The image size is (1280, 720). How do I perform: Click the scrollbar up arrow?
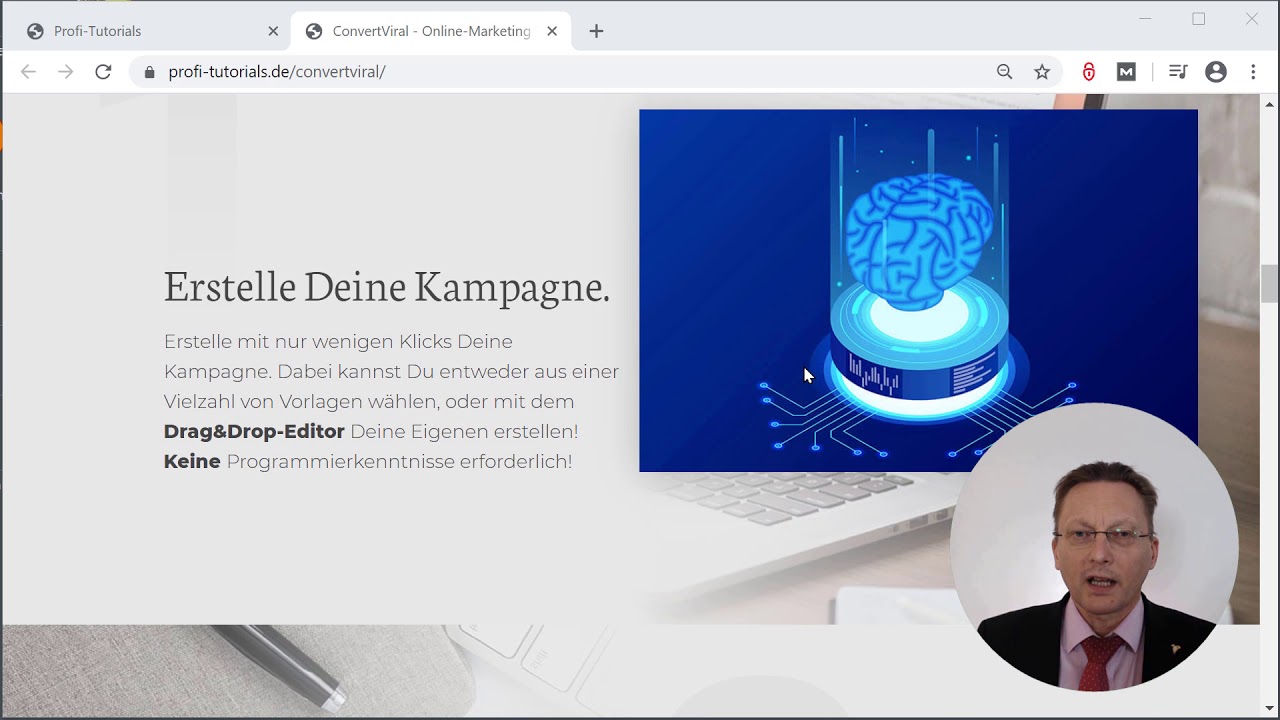pyautogui.click(x=1270, y=104)
